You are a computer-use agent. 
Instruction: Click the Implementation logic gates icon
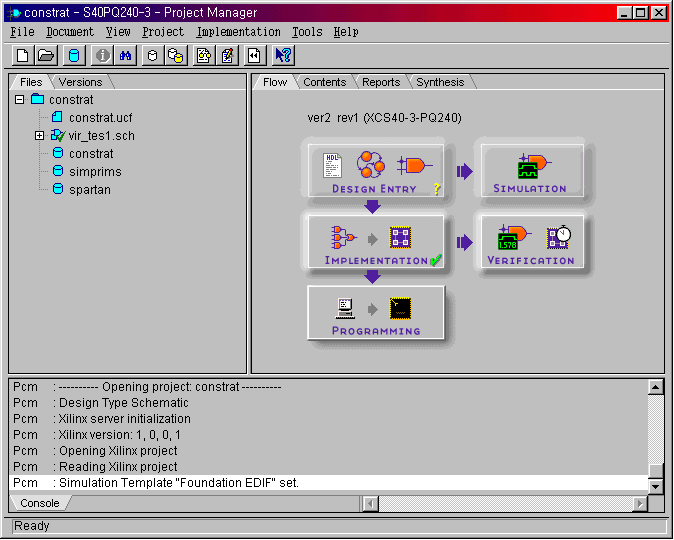[343, 237]
